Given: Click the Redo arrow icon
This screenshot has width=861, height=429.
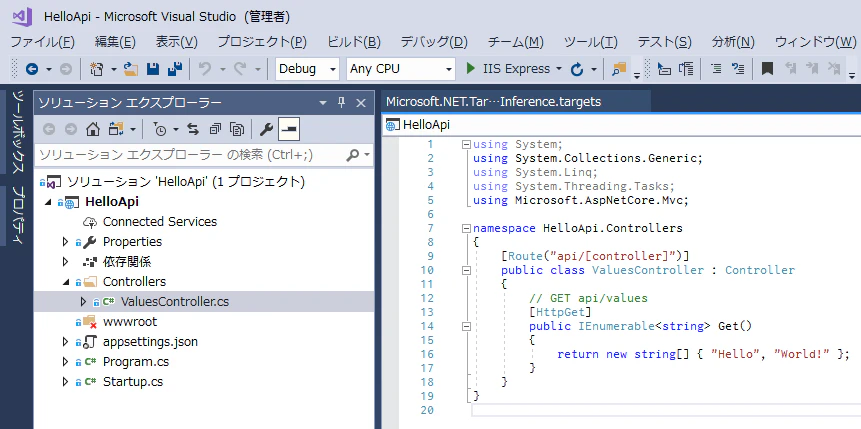Looking at the screenshot, I should [240, 69].
